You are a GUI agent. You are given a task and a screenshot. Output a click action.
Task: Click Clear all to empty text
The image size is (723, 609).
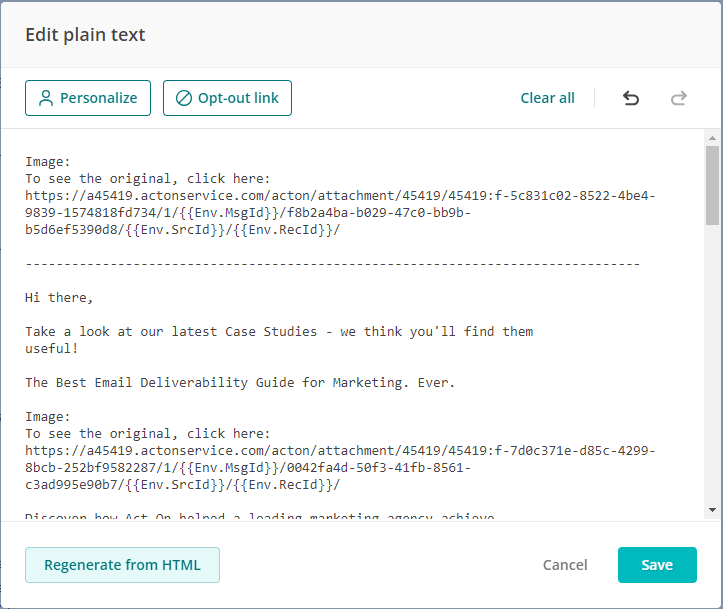pos(547,98)
